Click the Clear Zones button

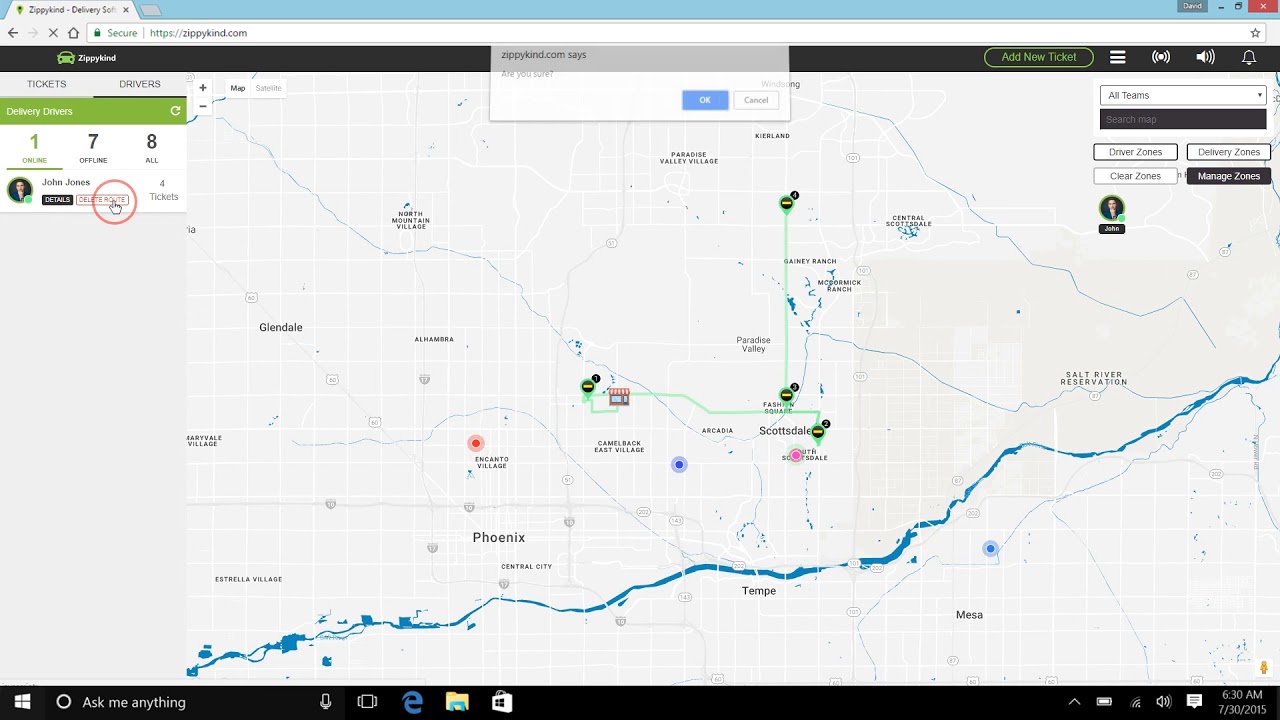point(1135,176)
